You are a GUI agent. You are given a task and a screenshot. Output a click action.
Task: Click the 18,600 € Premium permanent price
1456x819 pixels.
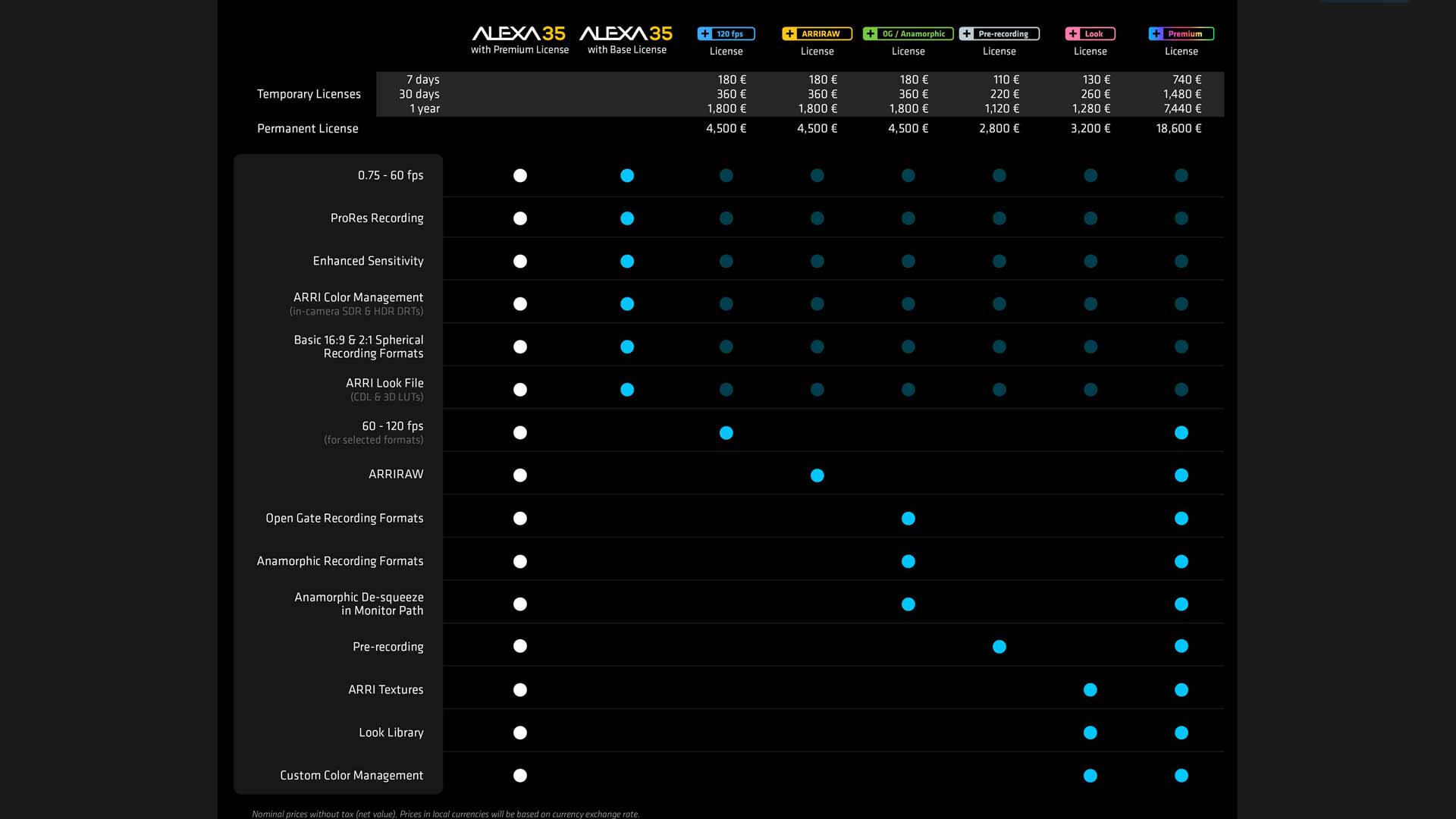[x=1178, y=128]
